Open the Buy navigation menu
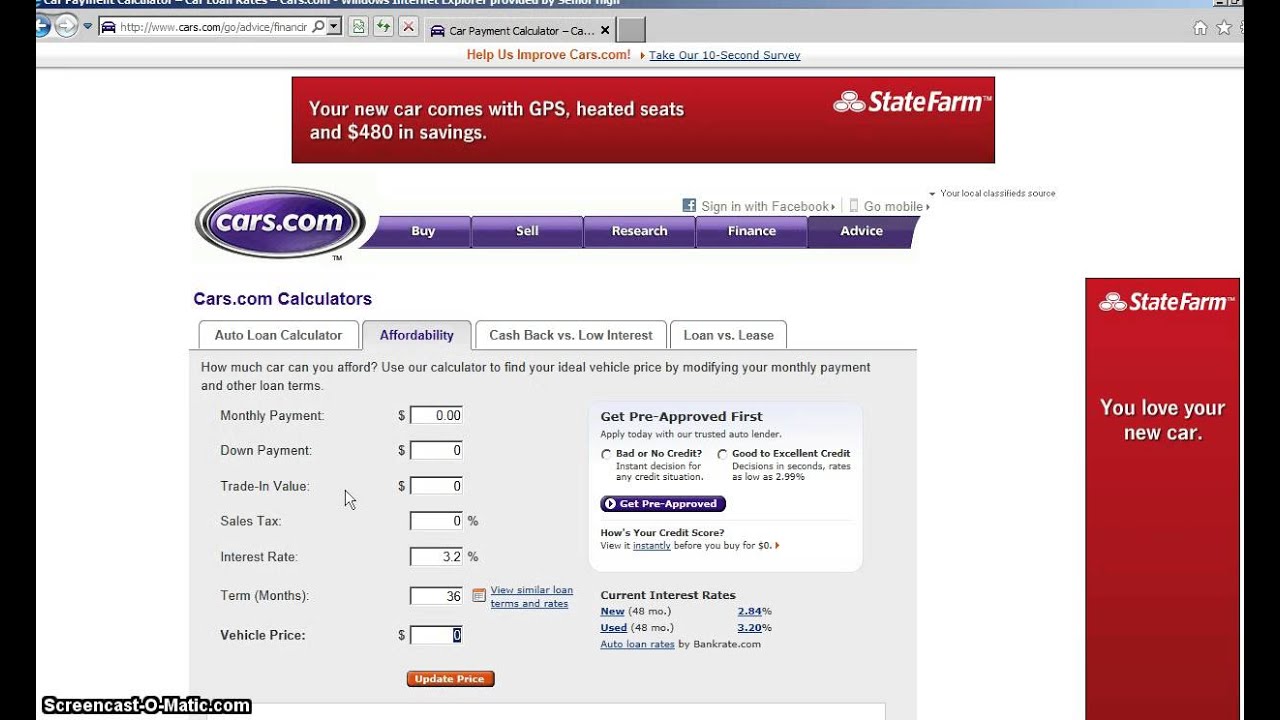 [x=423, y=231]
